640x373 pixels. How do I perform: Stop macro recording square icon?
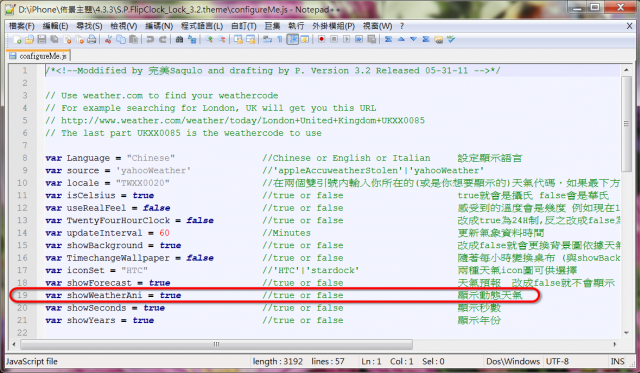(334, 40)
